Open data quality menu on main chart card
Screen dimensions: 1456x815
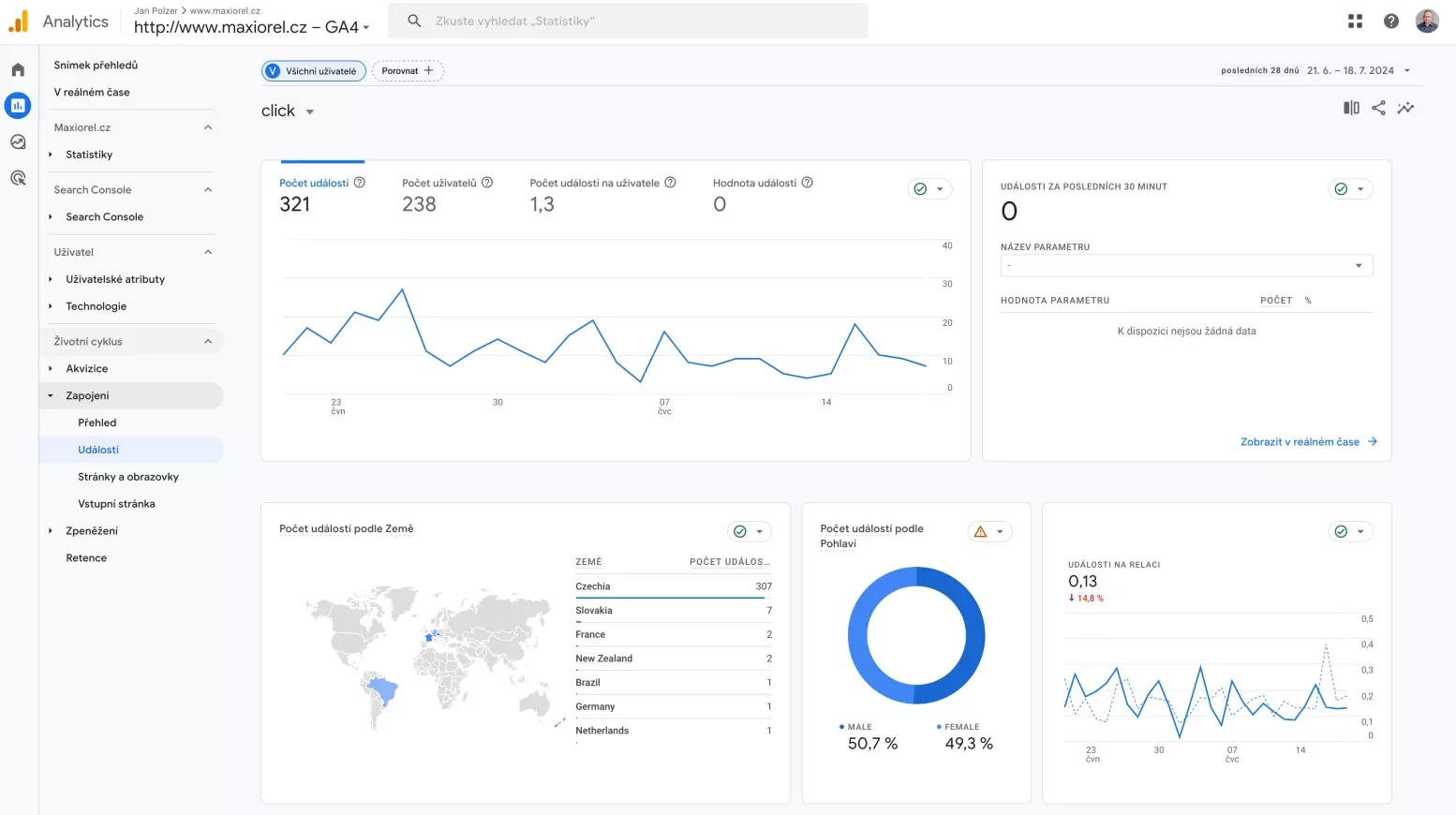click(x=930, y=189)
